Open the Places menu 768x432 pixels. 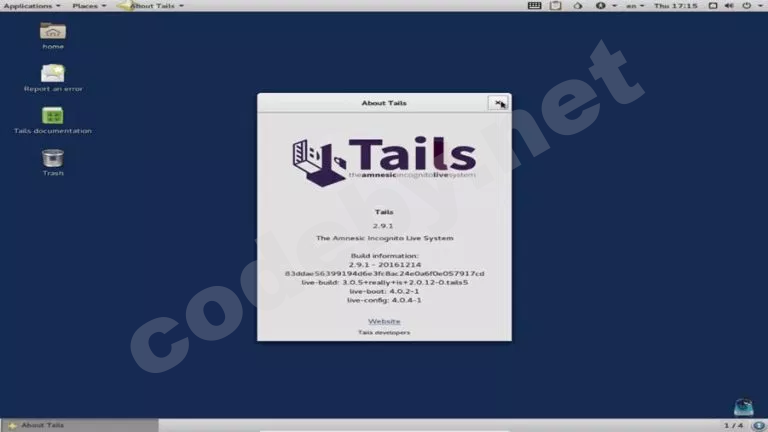click(x=89, y=6)
